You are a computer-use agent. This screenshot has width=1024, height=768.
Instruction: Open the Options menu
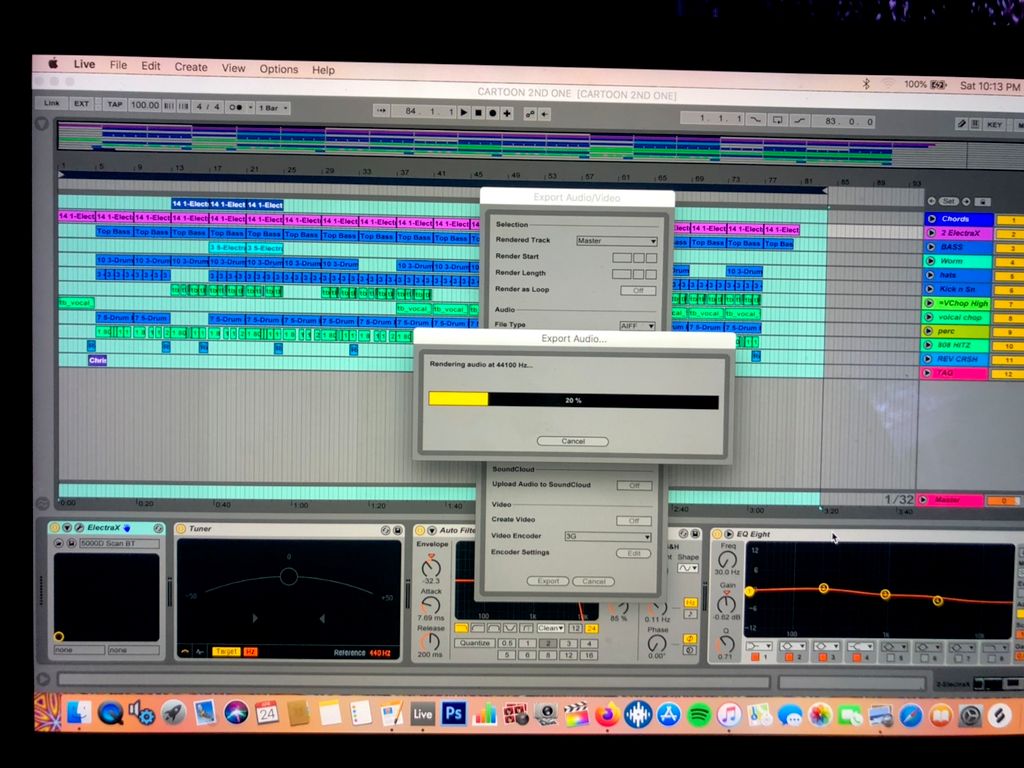click(279, 69)
